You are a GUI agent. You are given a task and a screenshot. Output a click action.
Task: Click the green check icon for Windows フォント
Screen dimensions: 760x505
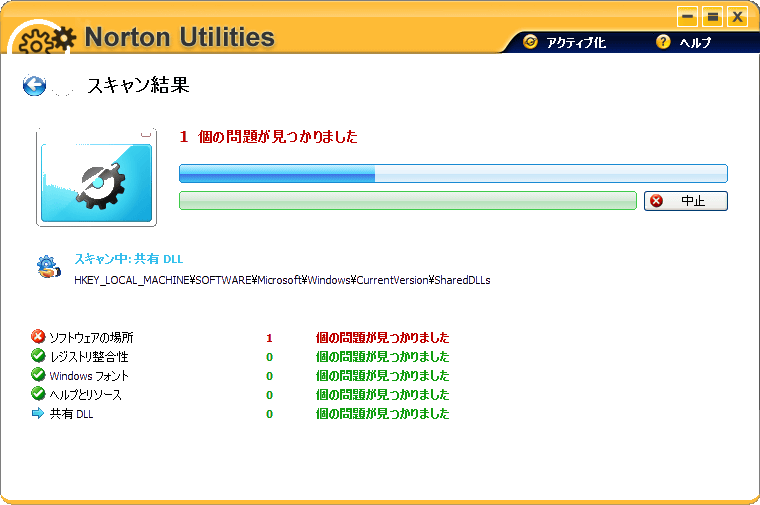[x=38, y=375]
